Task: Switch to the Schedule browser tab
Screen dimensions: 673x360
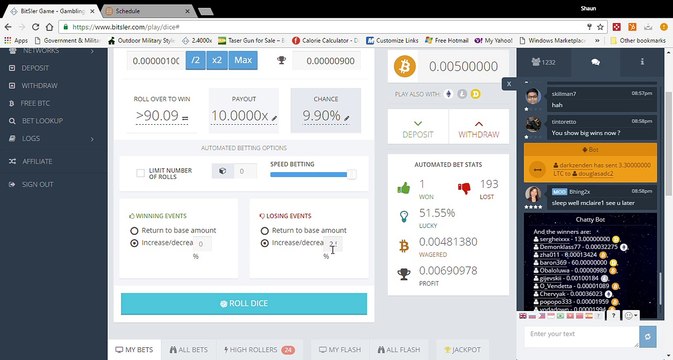Action: [x=148, y=11]
